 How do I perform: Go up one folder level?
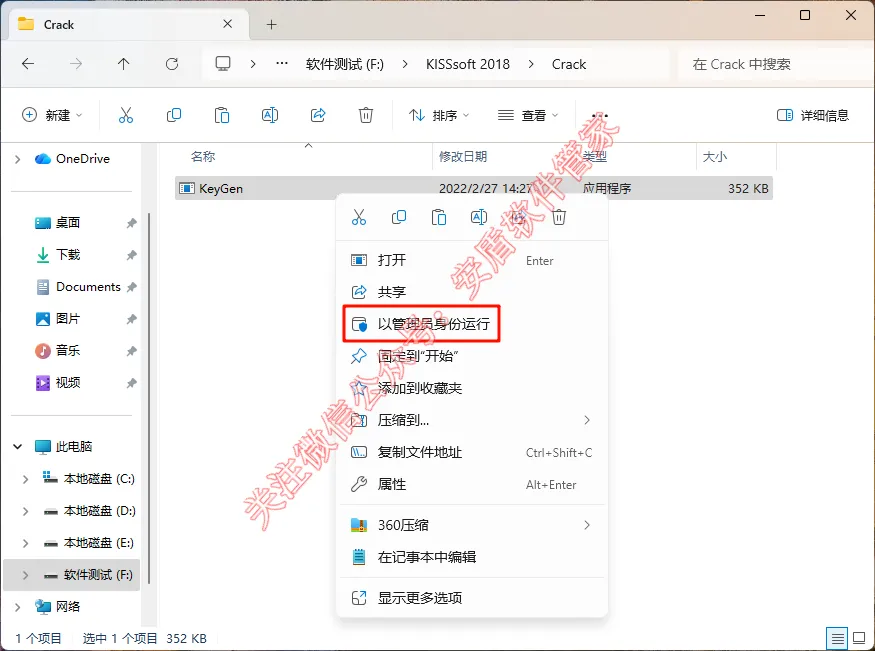[x=123, y=64]
